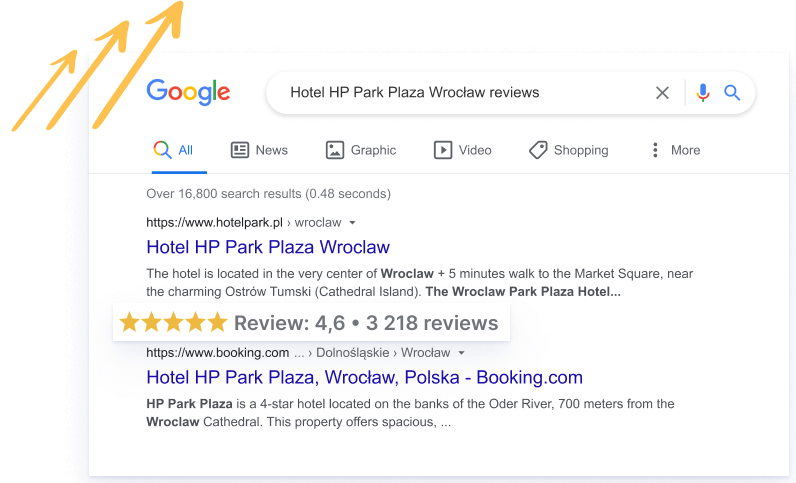Viewport: 796px width, 483px height.
Task: Click the Shopping tab tag icon
Action: (538, 150)
